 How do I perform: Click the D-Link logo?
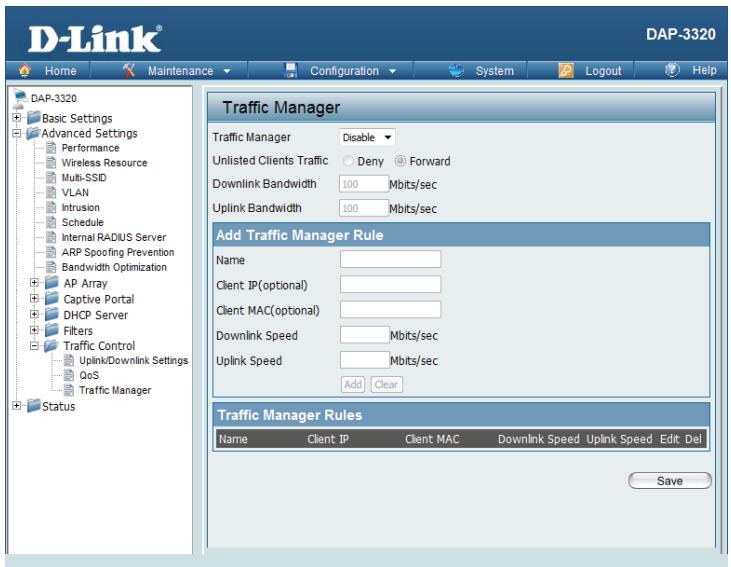[x=95, y=39]
